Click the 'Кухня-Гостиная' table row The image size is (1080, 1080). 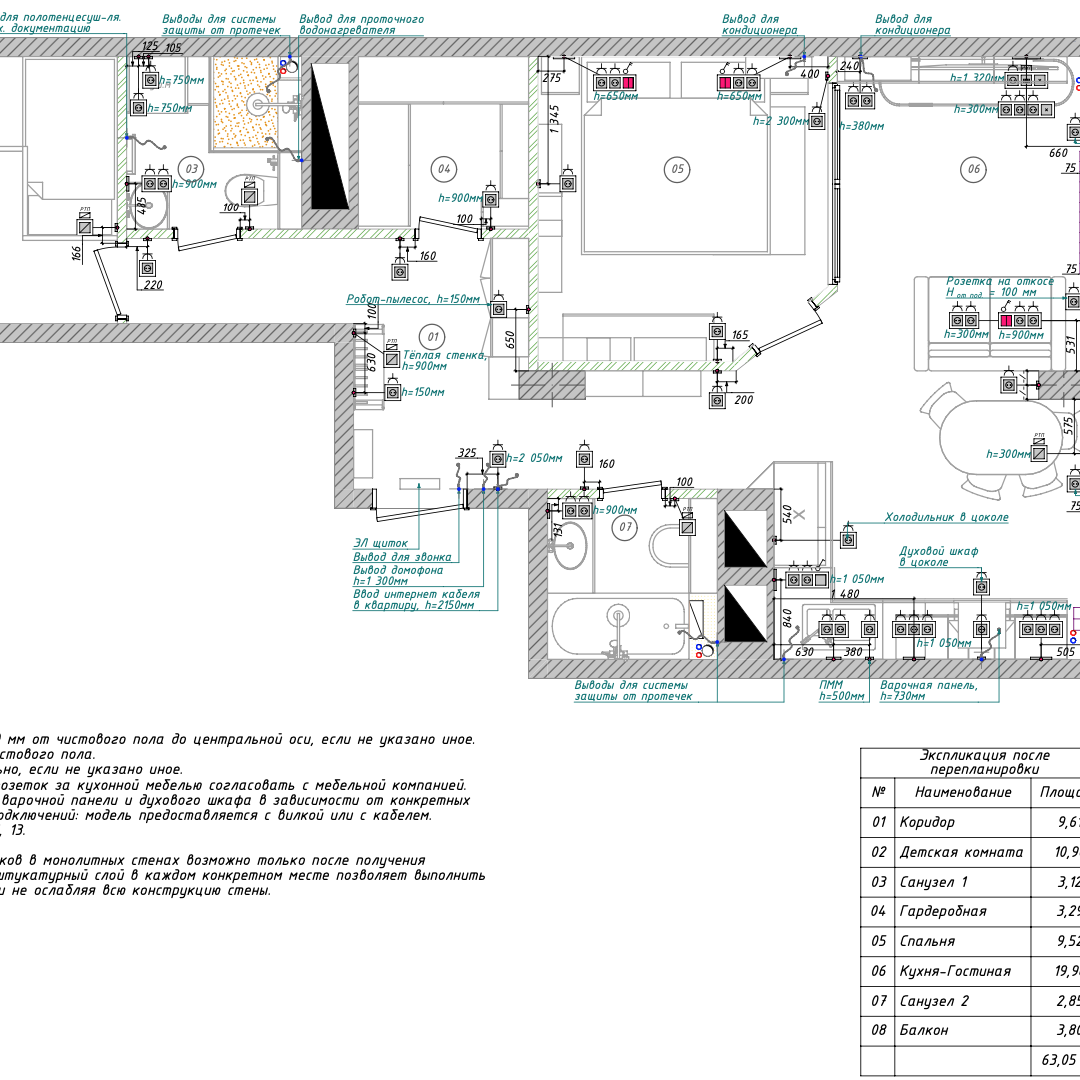click(955, 970)
